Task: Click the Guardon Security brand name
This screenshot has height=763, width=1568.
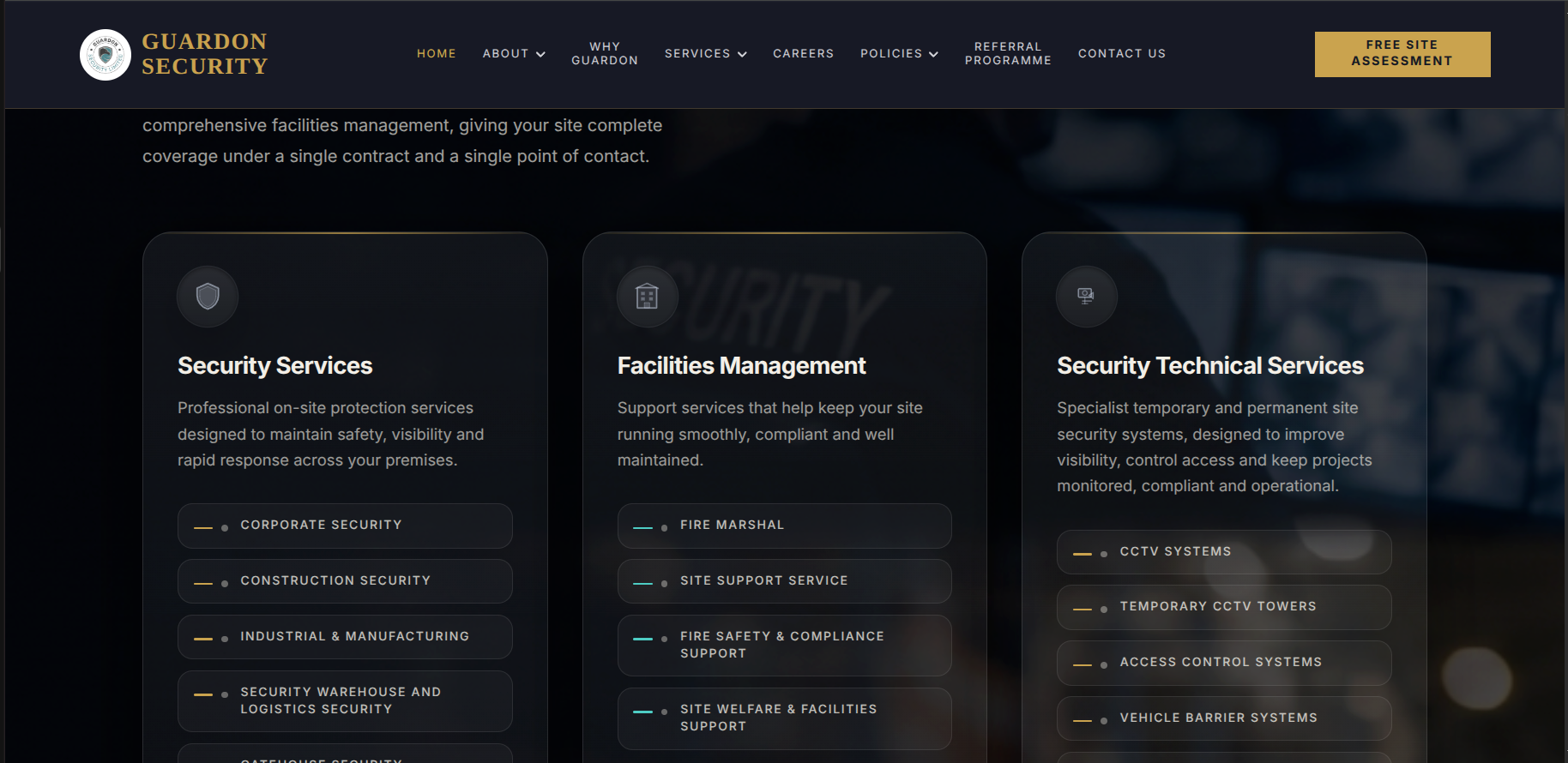Action: [205, 54]
